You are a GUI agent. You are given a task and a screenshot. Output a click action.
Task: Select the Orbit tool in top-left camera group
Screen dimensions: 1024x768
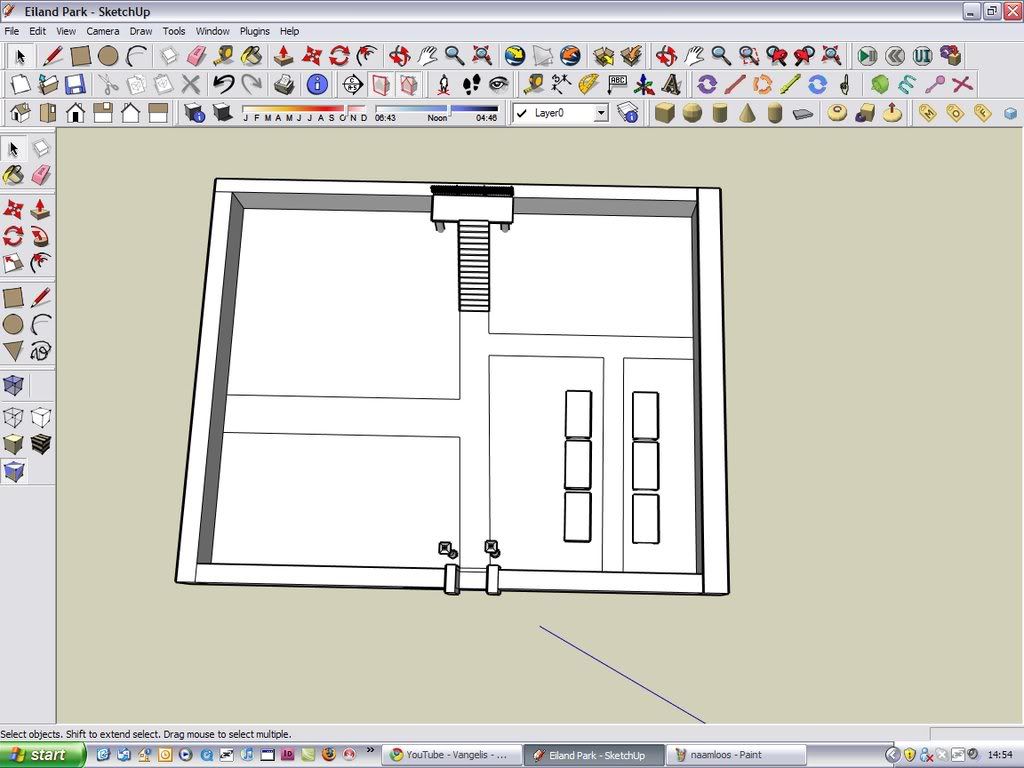click(400, 56)
